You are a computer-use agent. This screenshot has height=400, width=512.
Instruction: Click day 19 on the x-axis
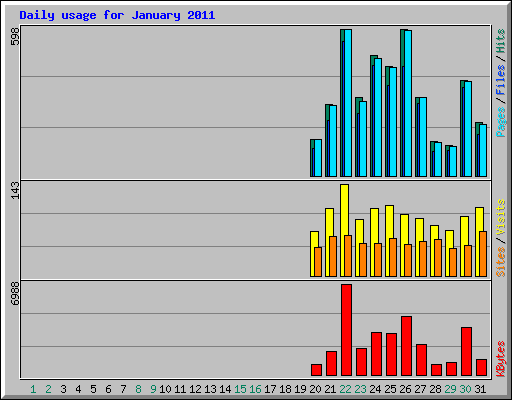[300, 389]
